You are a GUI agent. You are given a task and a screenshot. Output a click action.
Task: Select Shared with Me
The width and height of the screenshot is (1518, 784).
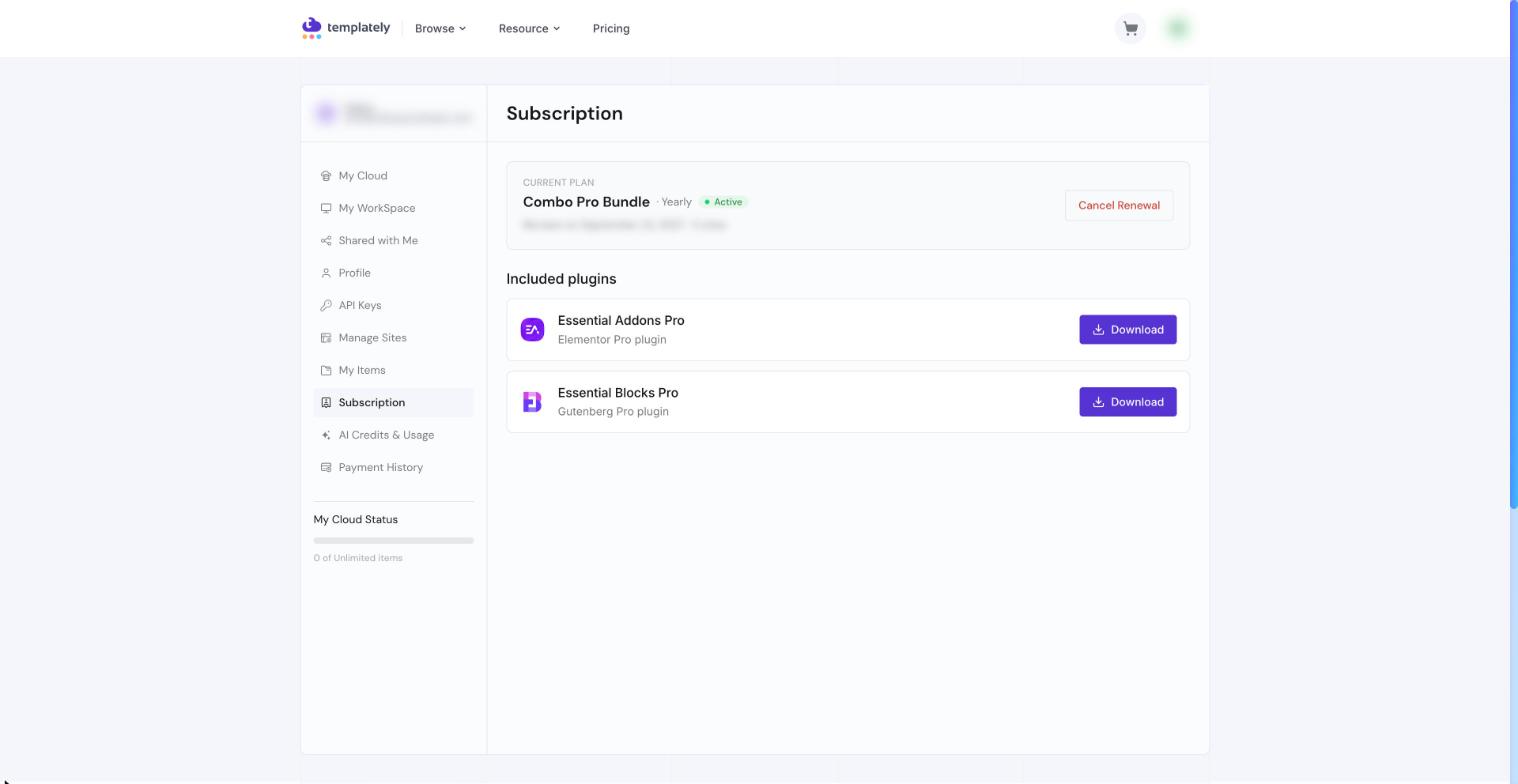(x=393, y=241)
